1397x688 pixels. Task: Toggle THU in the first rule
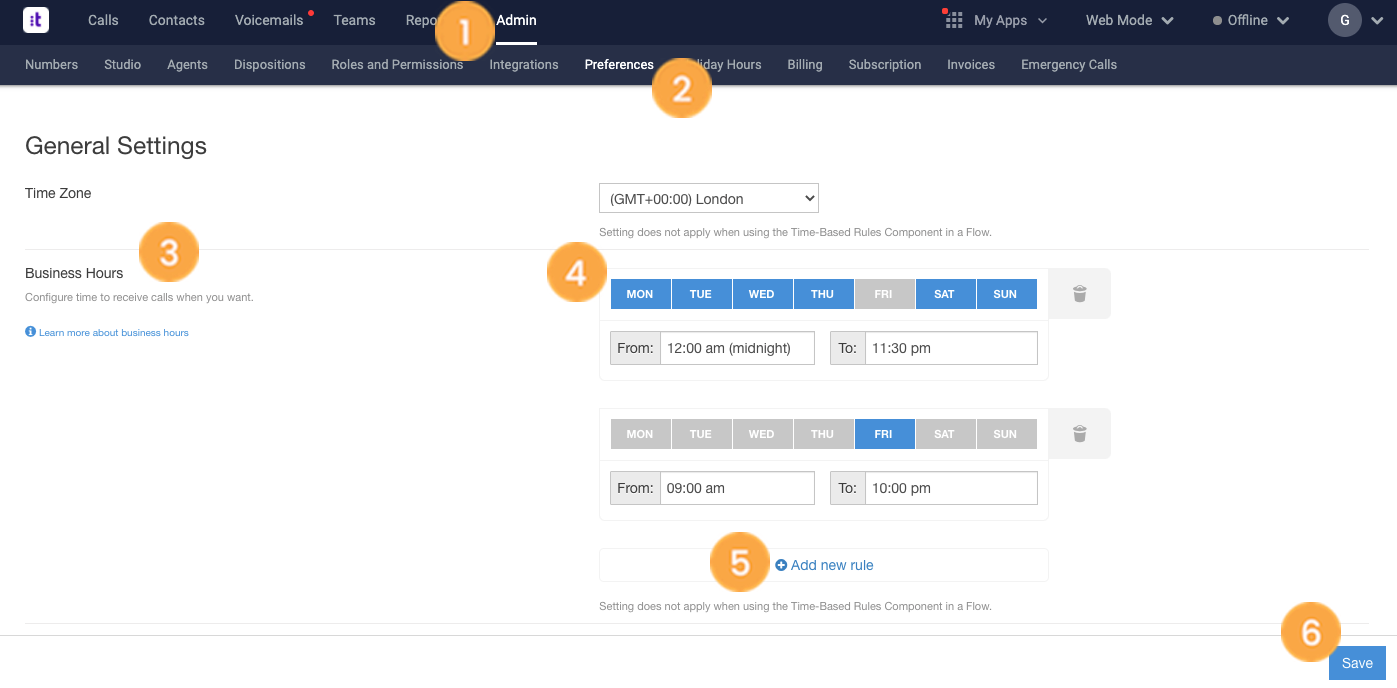click(823, 294)
